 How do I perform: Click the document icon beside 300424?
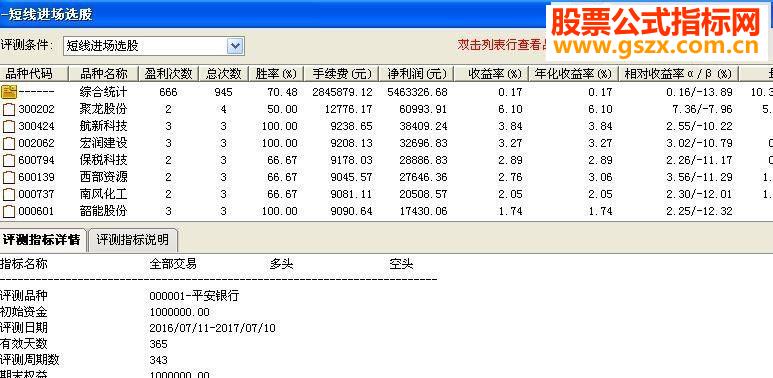[x=9, y=126]
